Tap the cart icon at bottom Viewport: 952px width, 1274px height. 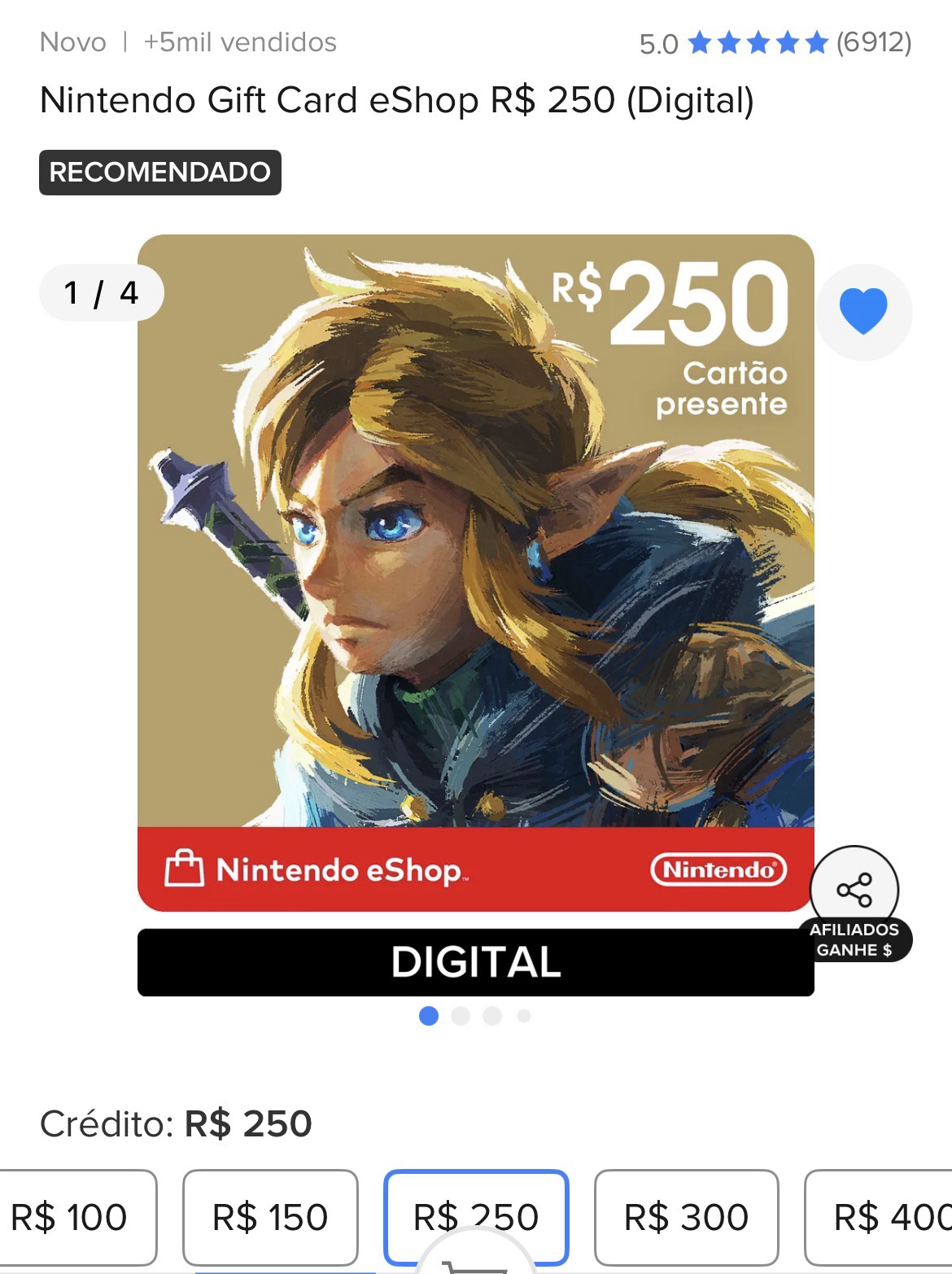coord(476,1260)
